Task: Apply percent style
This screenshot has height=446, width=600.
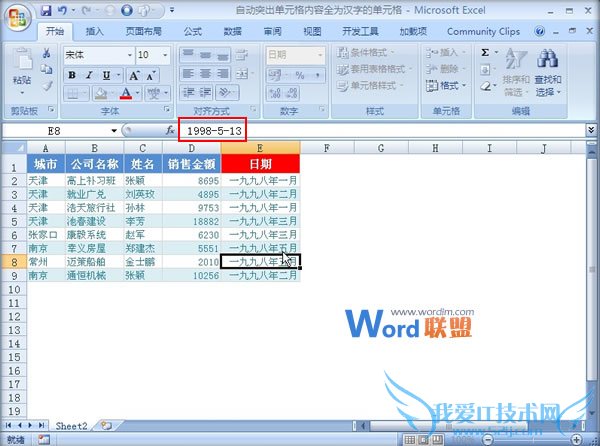Action: tap(300, 75)
